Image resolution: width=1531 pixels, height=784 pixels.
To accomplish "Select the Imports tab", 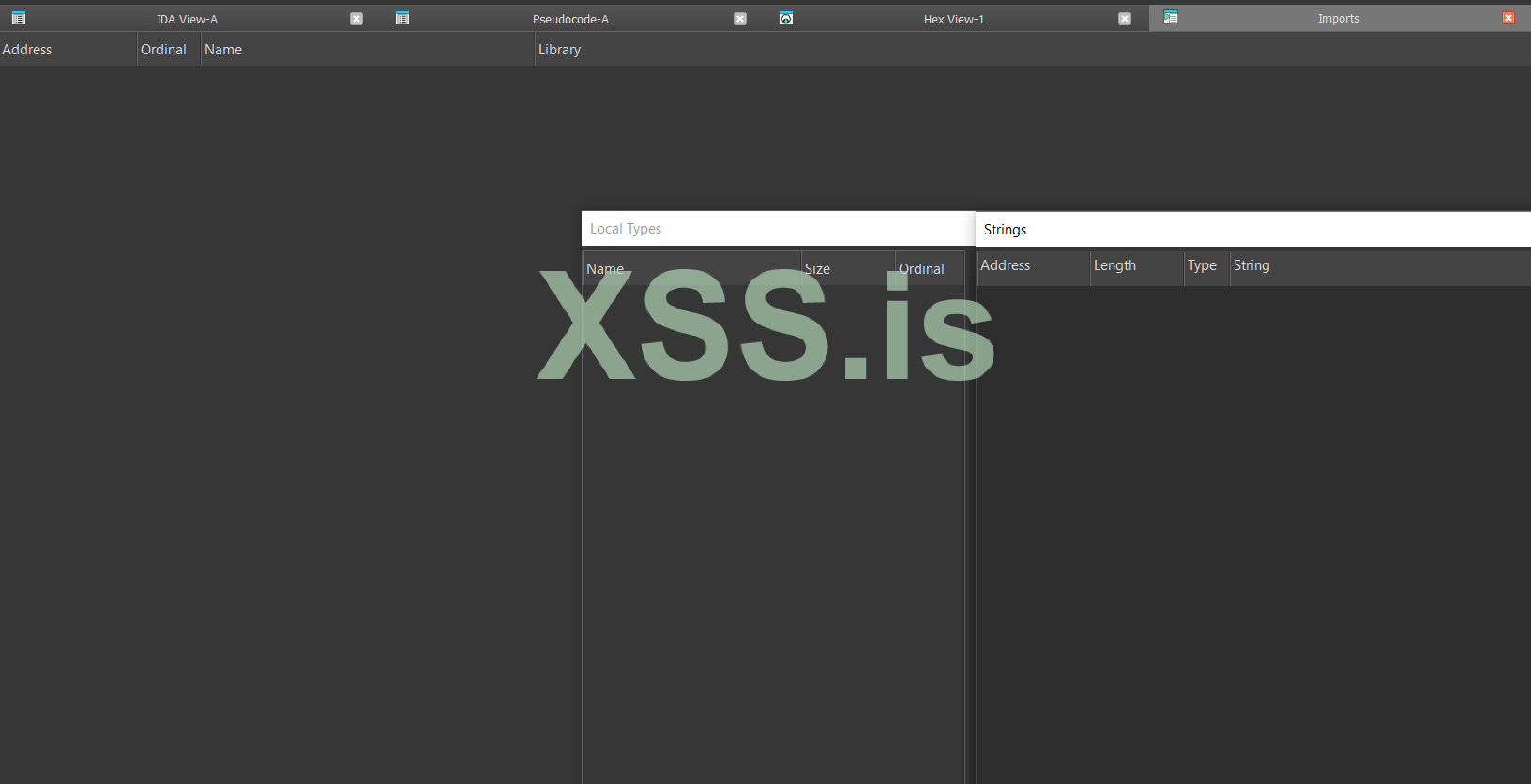I will pyautogui.click(x=1339, y=19).
